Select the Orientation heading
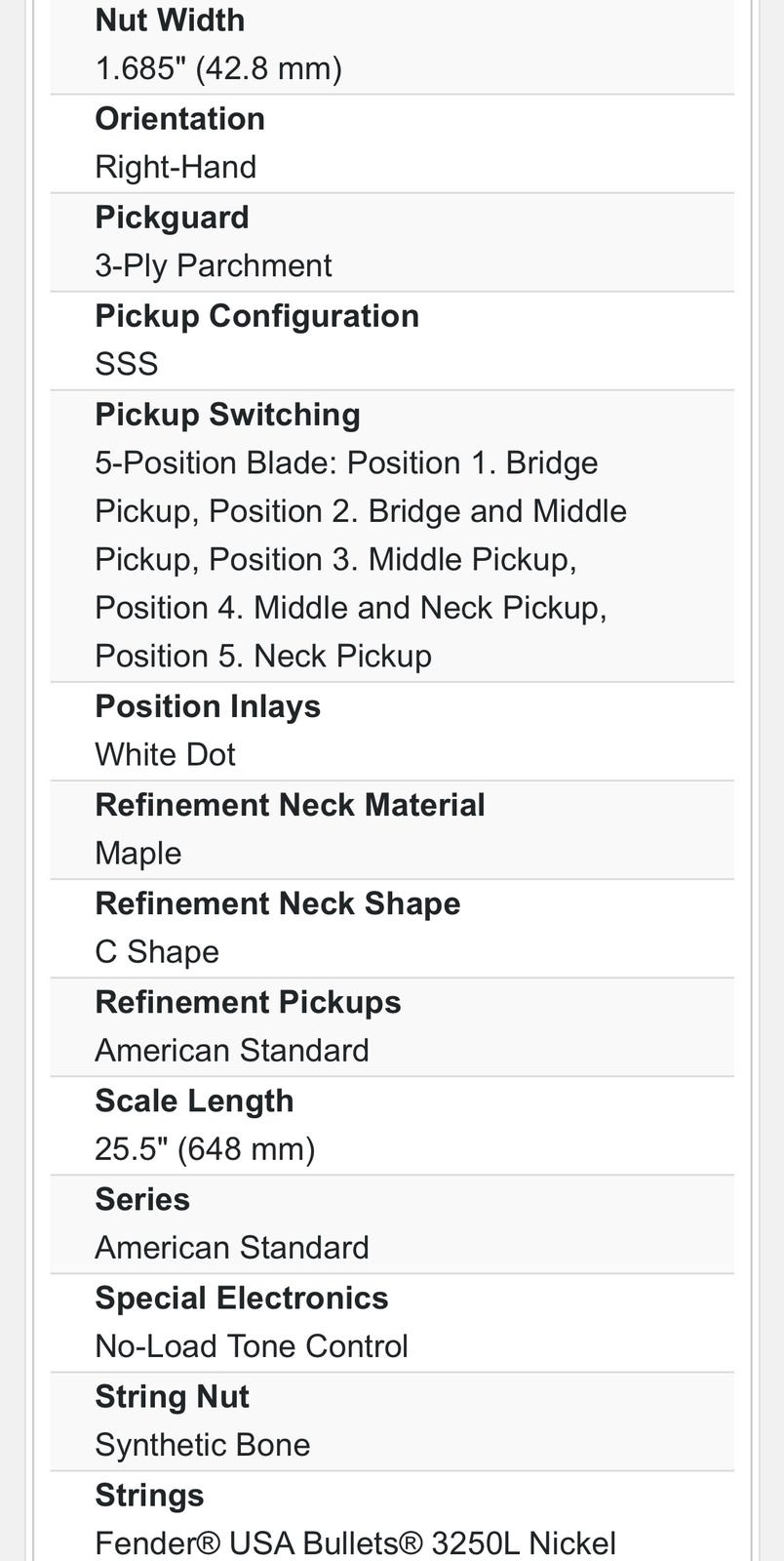 (179, 119)
